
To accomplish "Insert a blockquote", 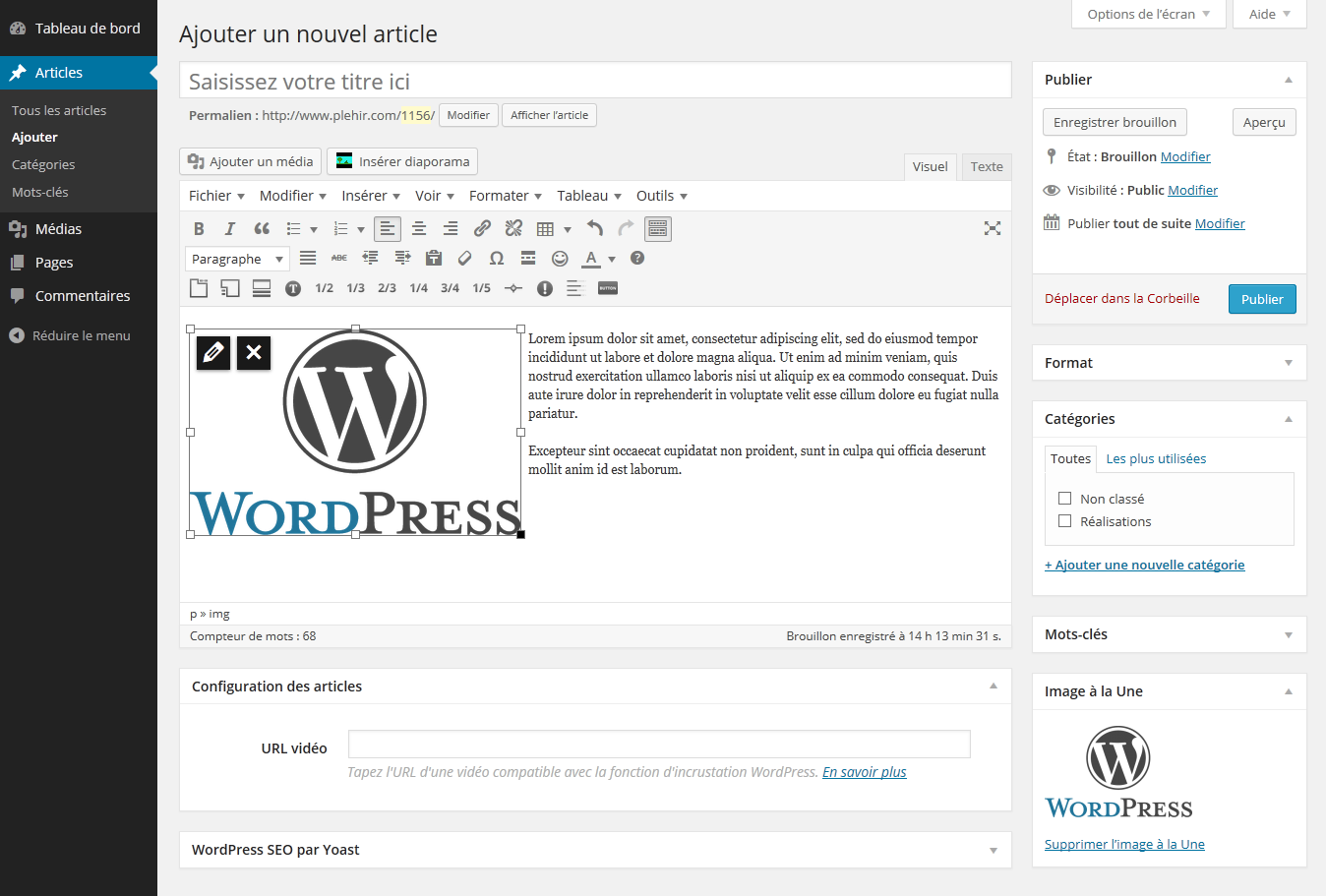I will (262, 229).
